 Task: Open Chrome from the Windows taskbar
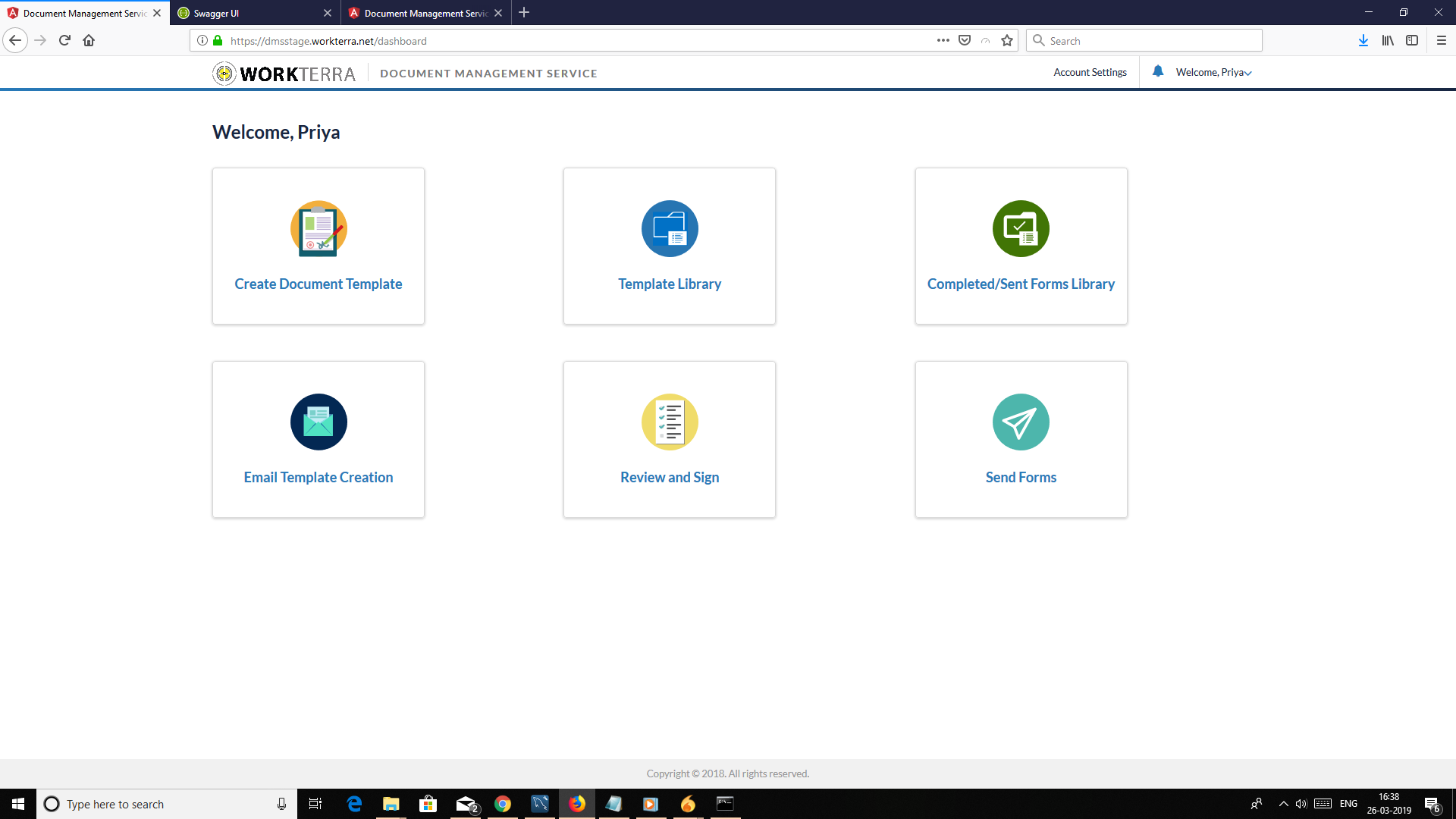point(502,804)
